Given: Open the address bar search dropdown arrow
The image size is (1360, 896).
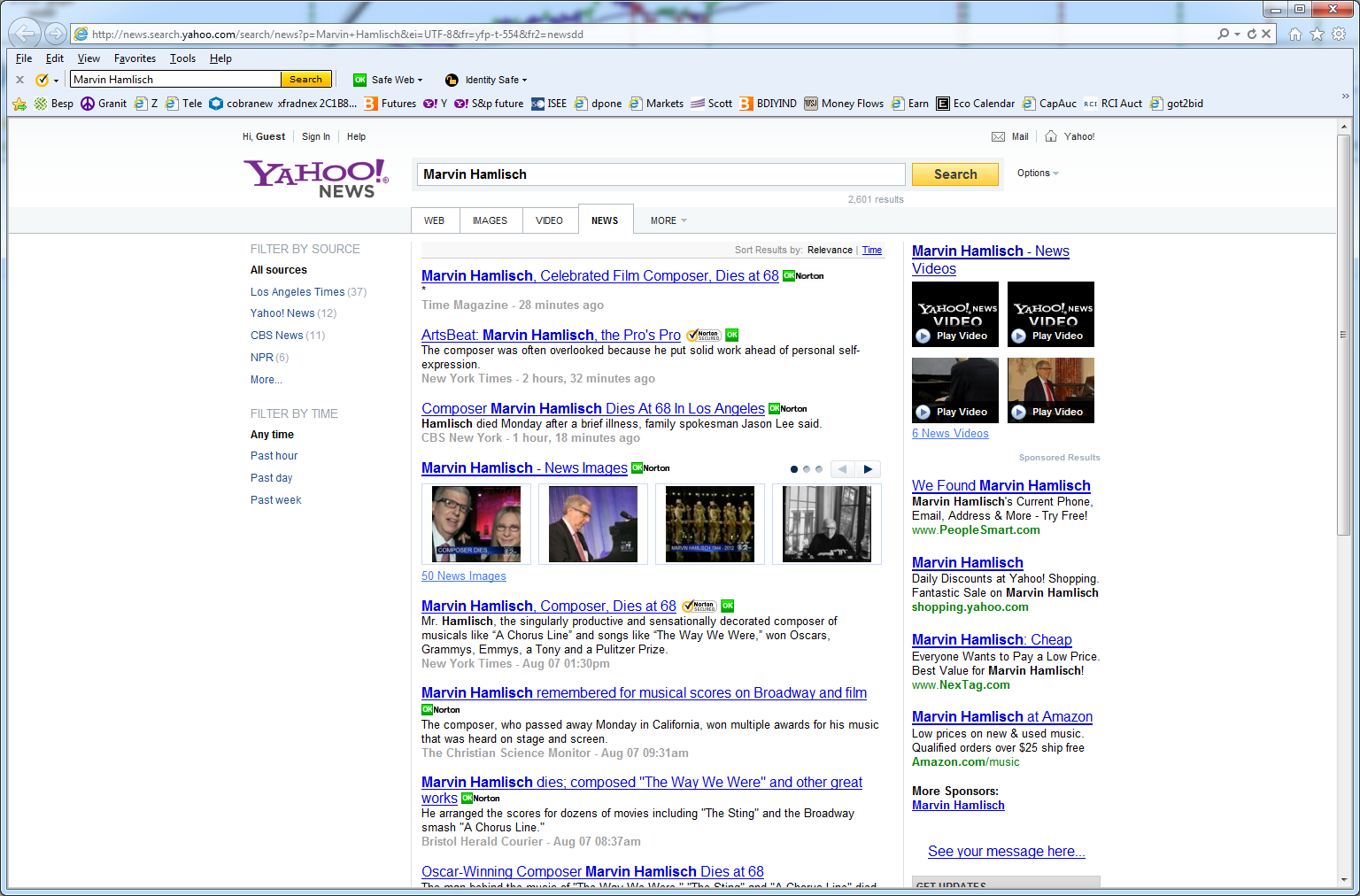Looking at the screenshot, I should pyautogui.click(x=1237, y=34).
